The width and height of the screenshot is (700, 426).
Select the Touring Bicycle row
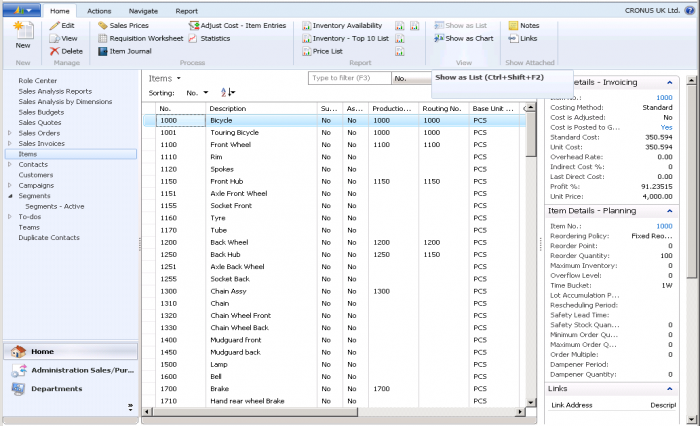[x=235, y=132]
